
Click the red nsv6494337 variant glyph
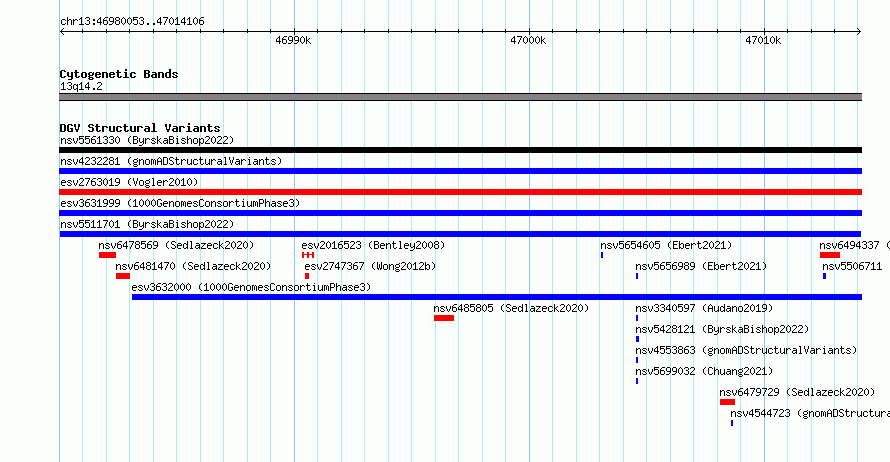pyautogui.click(x=830, y=255)
